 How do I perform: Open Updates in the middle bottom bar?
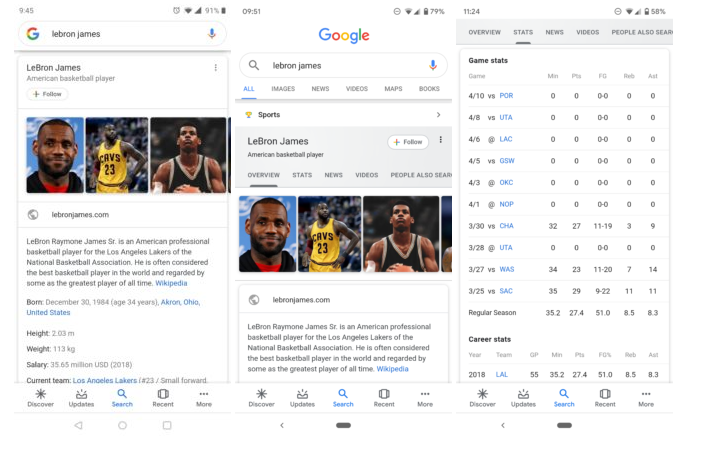coord(302,398)
